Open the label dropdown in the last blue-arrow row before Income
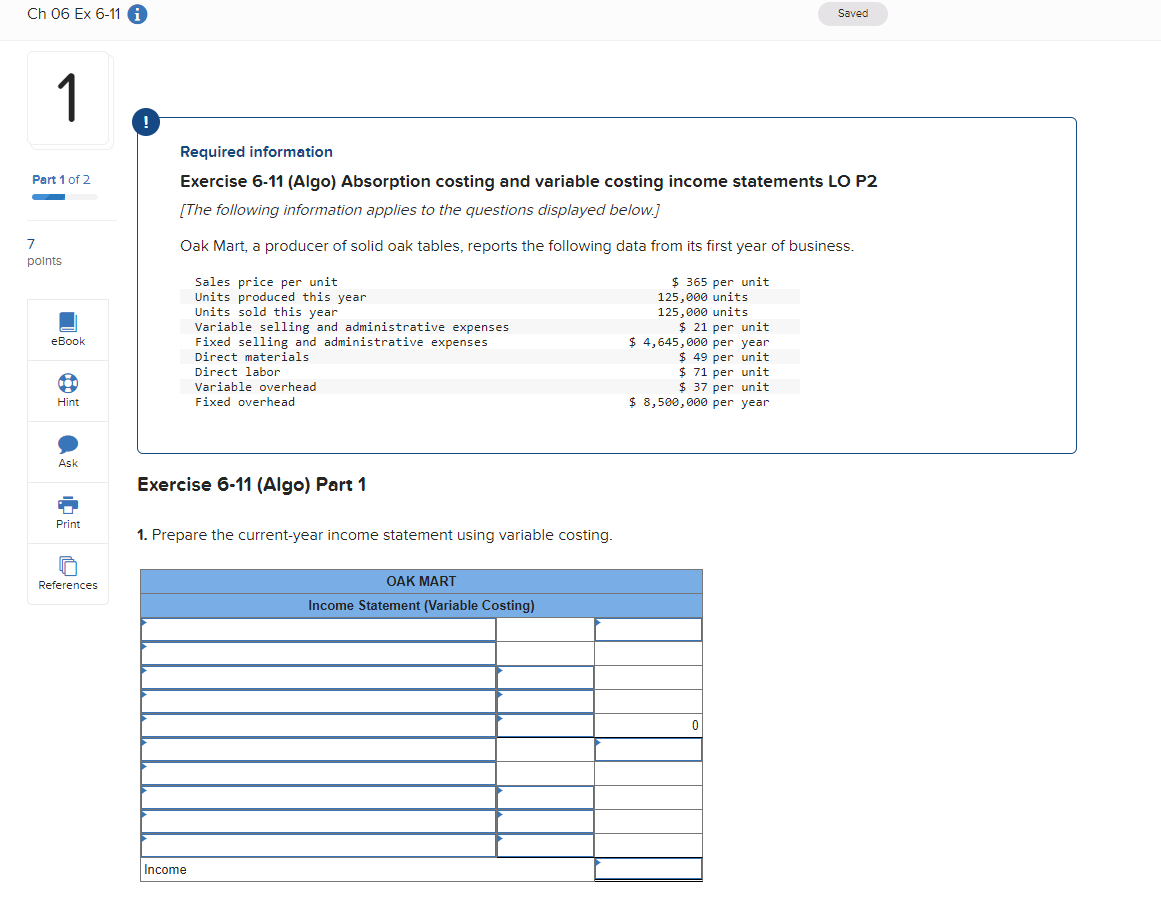This screenshot has height=897, width=1161. [x=320, y=845]
